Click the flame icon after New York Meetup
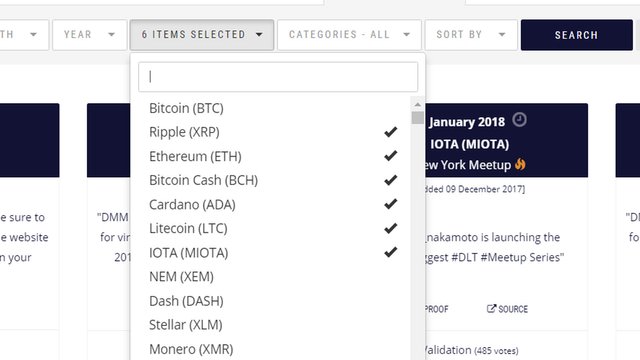 pos(520,164)
